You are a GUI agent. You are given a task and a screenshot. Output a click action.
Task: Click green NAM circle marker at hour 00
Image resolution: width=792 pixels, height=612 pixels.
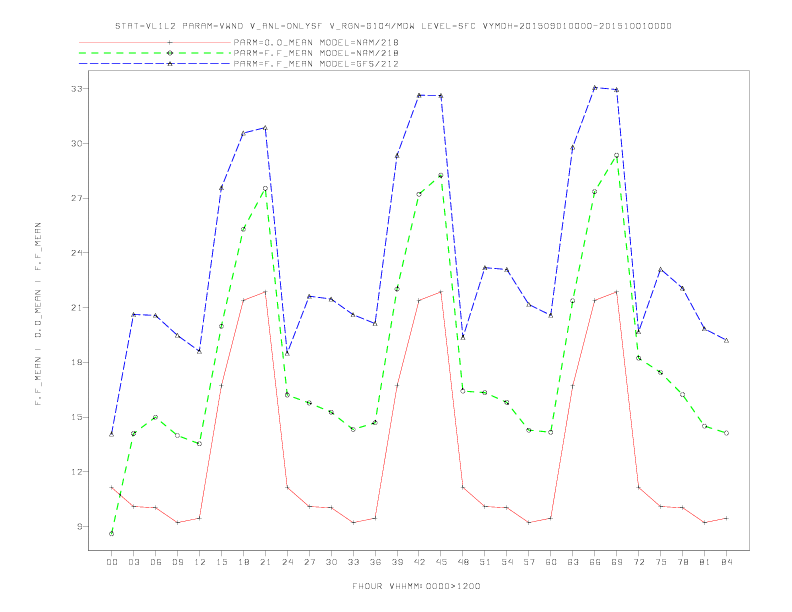click(112, 534)
